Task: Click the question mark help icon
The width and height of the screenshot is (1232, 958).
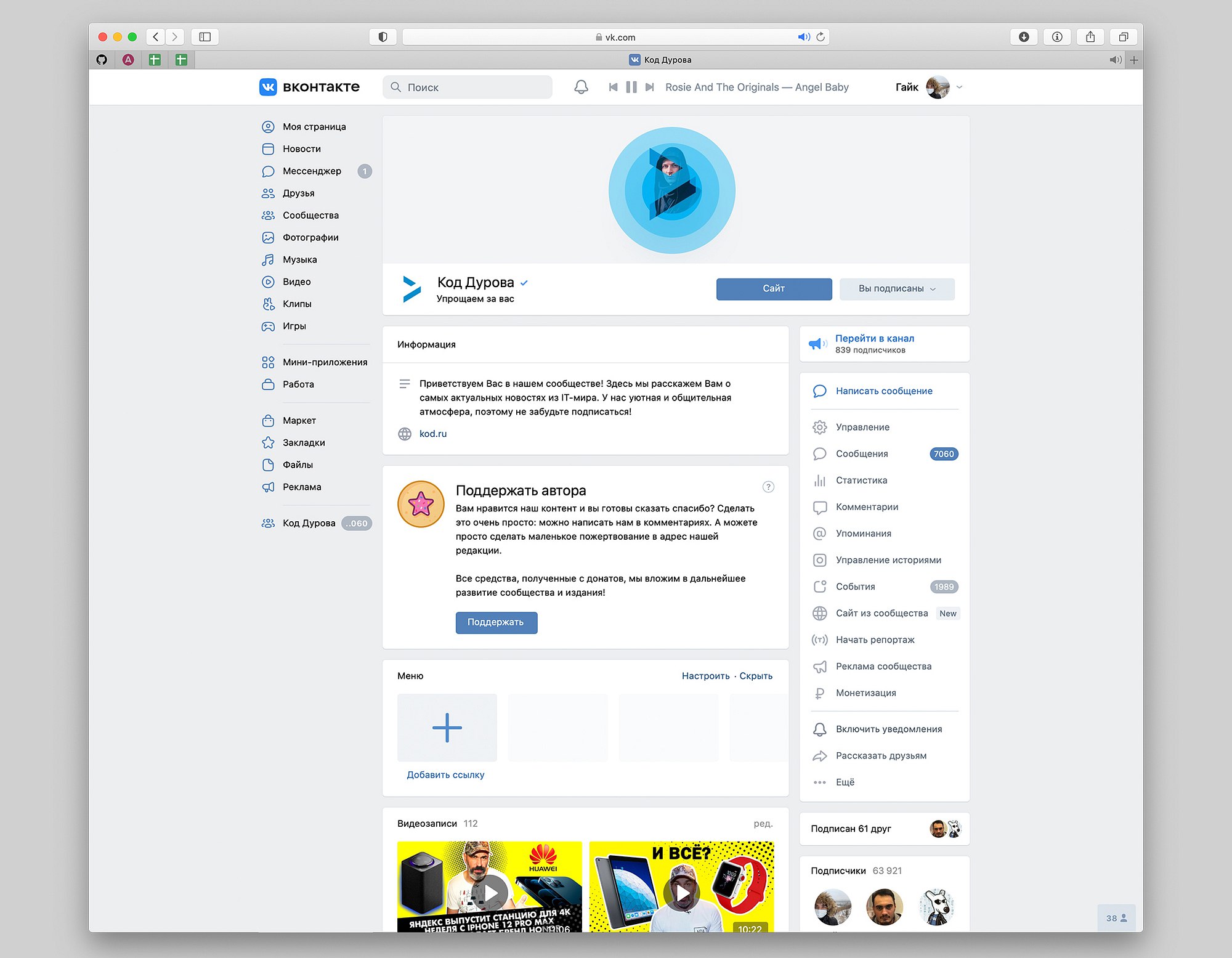Action: click(x=768, y=487)
